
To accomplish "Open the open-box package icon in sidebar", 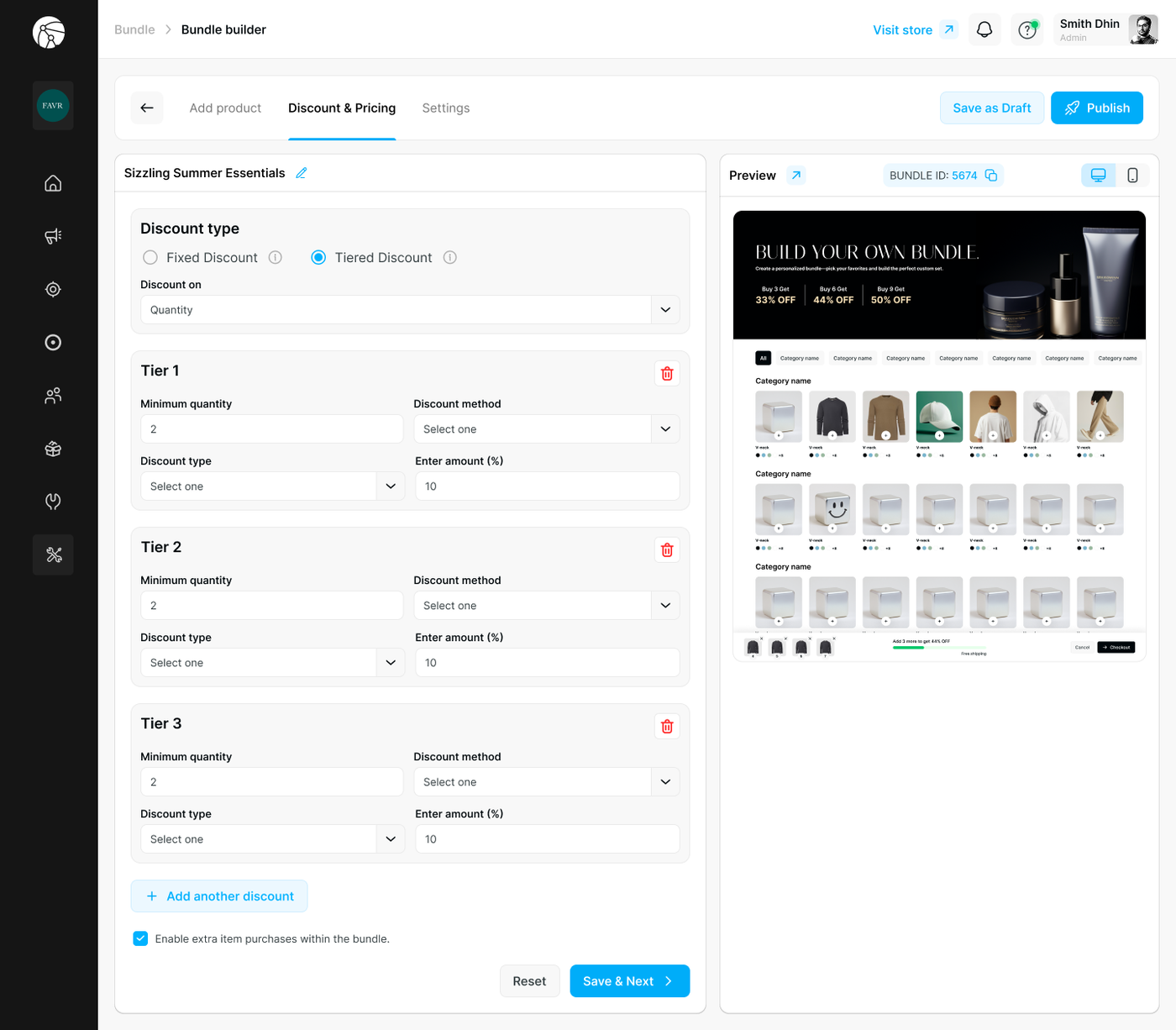I will pyautogui.click(x=53, y=449).
